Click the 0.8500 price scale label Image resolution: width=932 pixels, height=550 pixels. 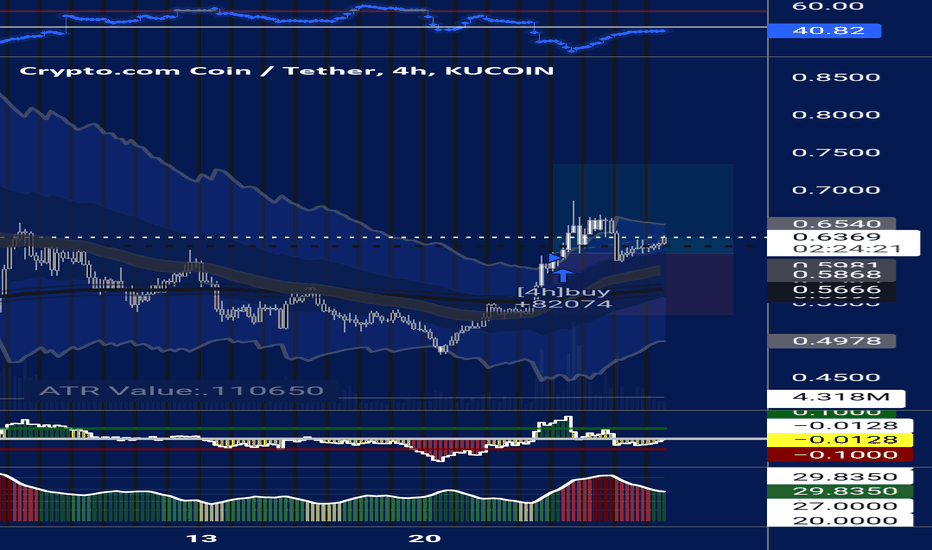[x=836, y=77]
